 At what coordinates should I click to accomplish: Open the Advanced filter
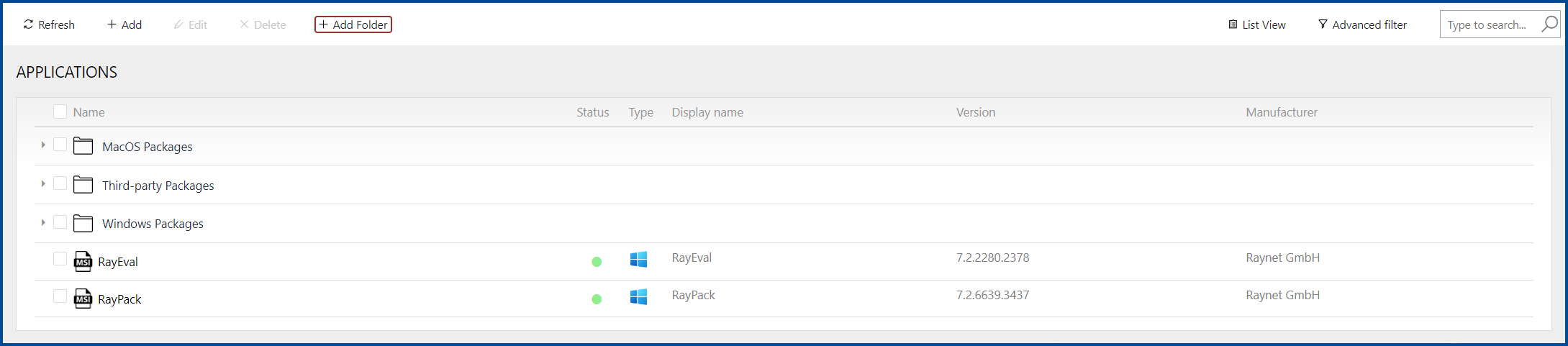click(x=1361, y=24)
